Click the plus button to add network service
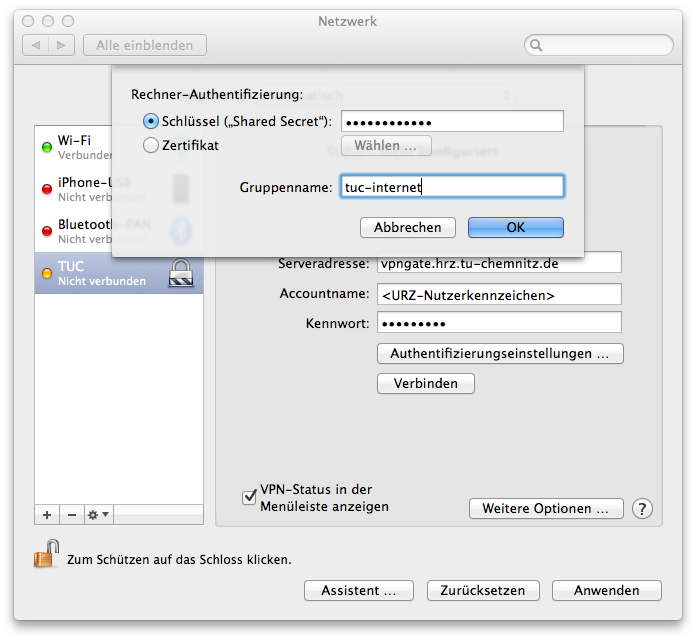 click(x=46, y=514)
